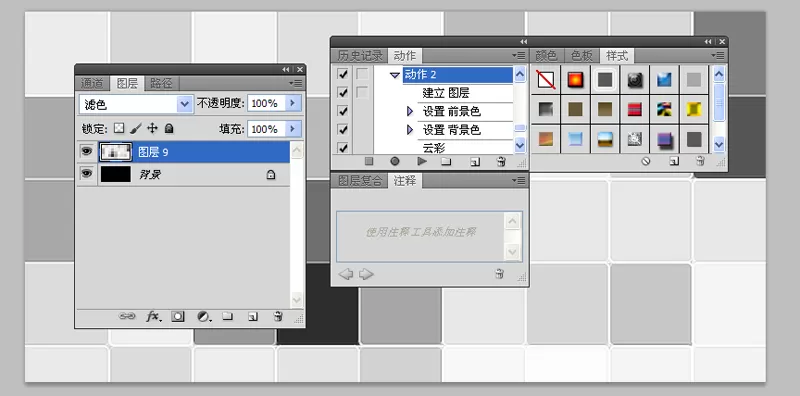Switch to the 通道 channels tab
Image resolution: width=800 pixels, height=396 pixels.
pos(92,83)
